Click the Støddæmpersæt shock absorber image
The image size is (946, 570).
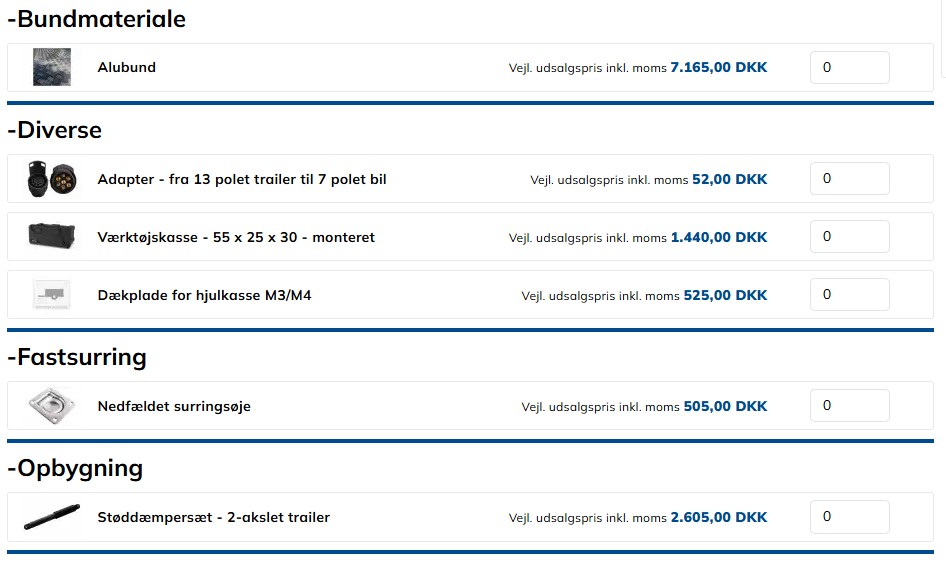pos(51,517)
